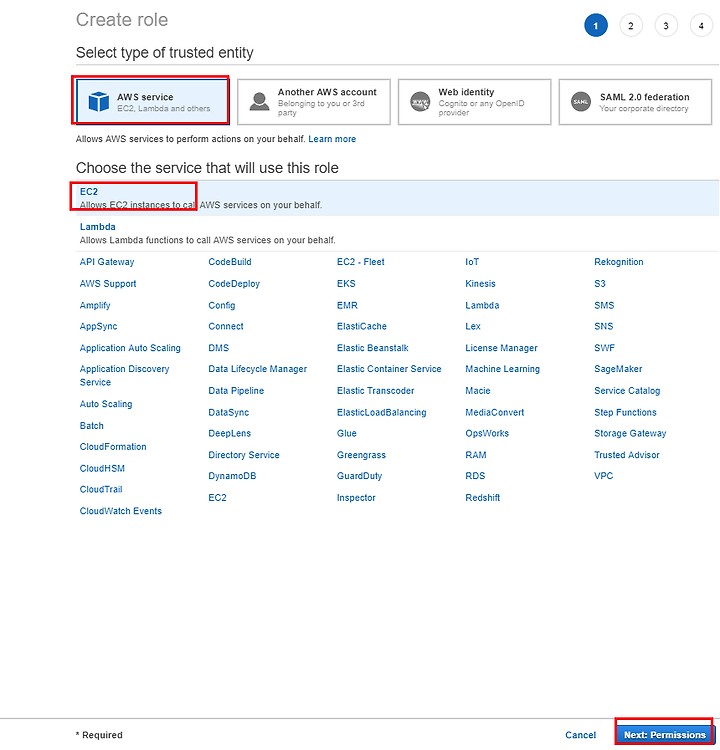The height and width of the screenshot is (750, 720).
Task: Choose Elastic Beanstalk service
Action: pyautogui.click(x=373, y=348)
